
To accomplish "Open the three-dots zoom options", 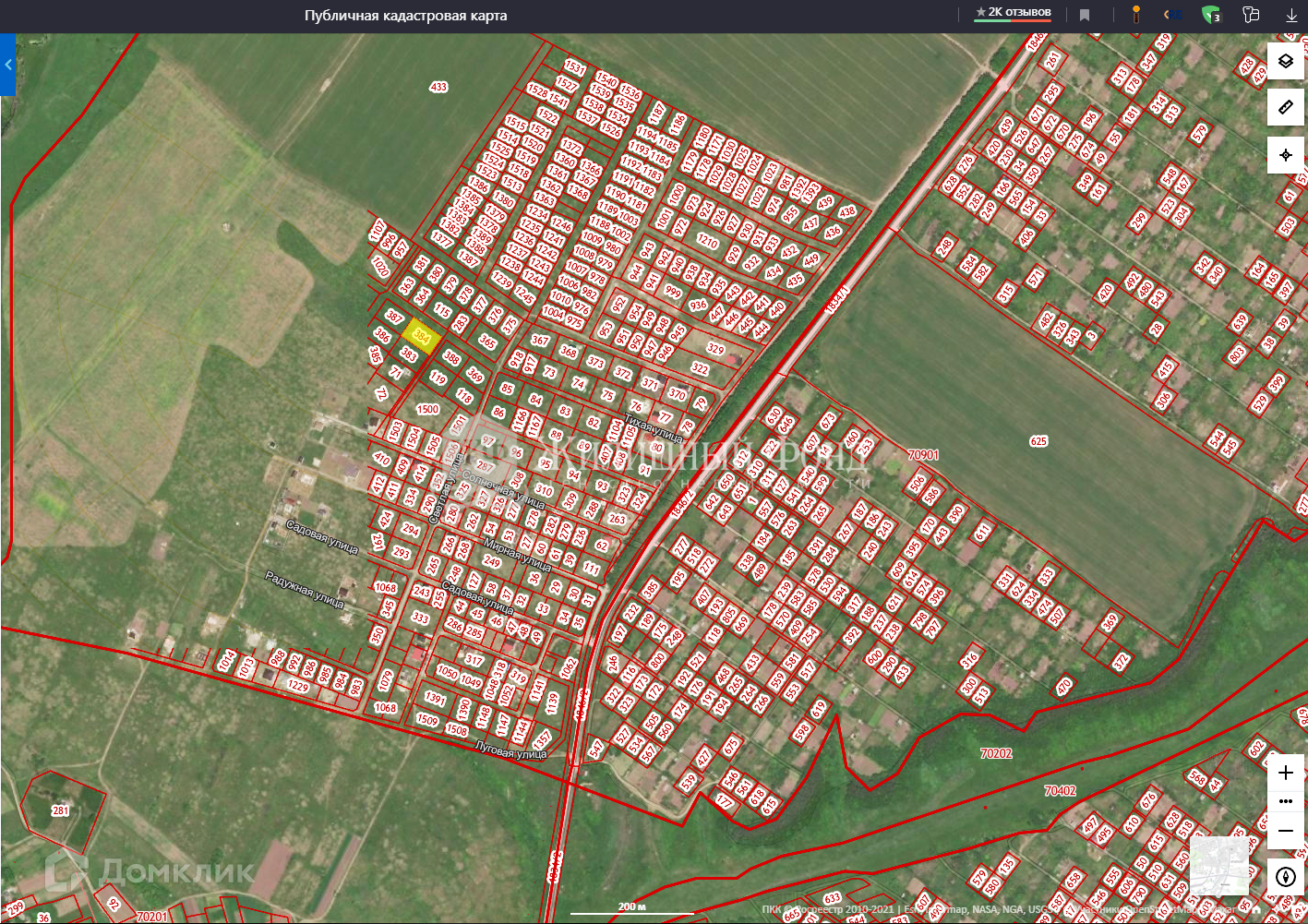I will tap(1286, 801).
